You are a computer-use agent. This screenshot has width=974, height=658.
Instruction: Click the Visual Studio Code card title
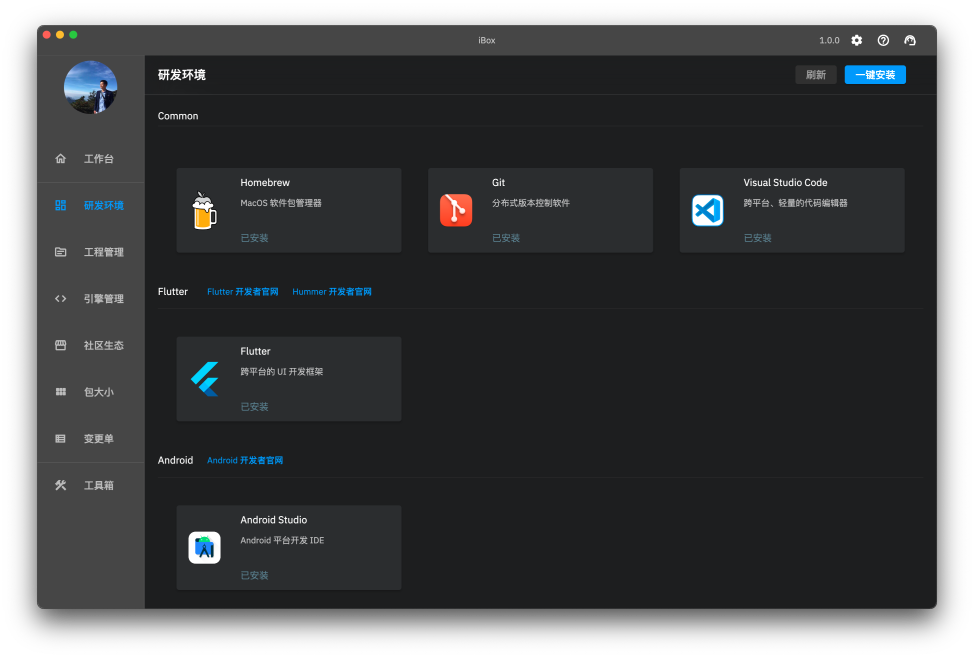pos(785,183)
